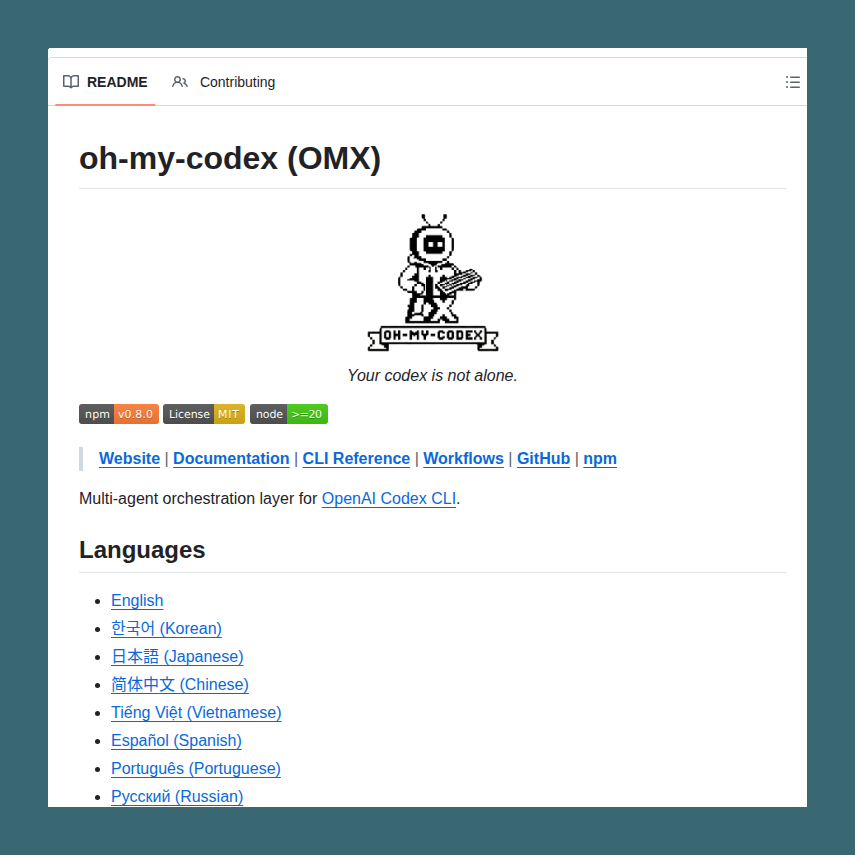Select the Vietnamese language link
The width and height of the screenshot is (855, 855).
pos(196,713)
